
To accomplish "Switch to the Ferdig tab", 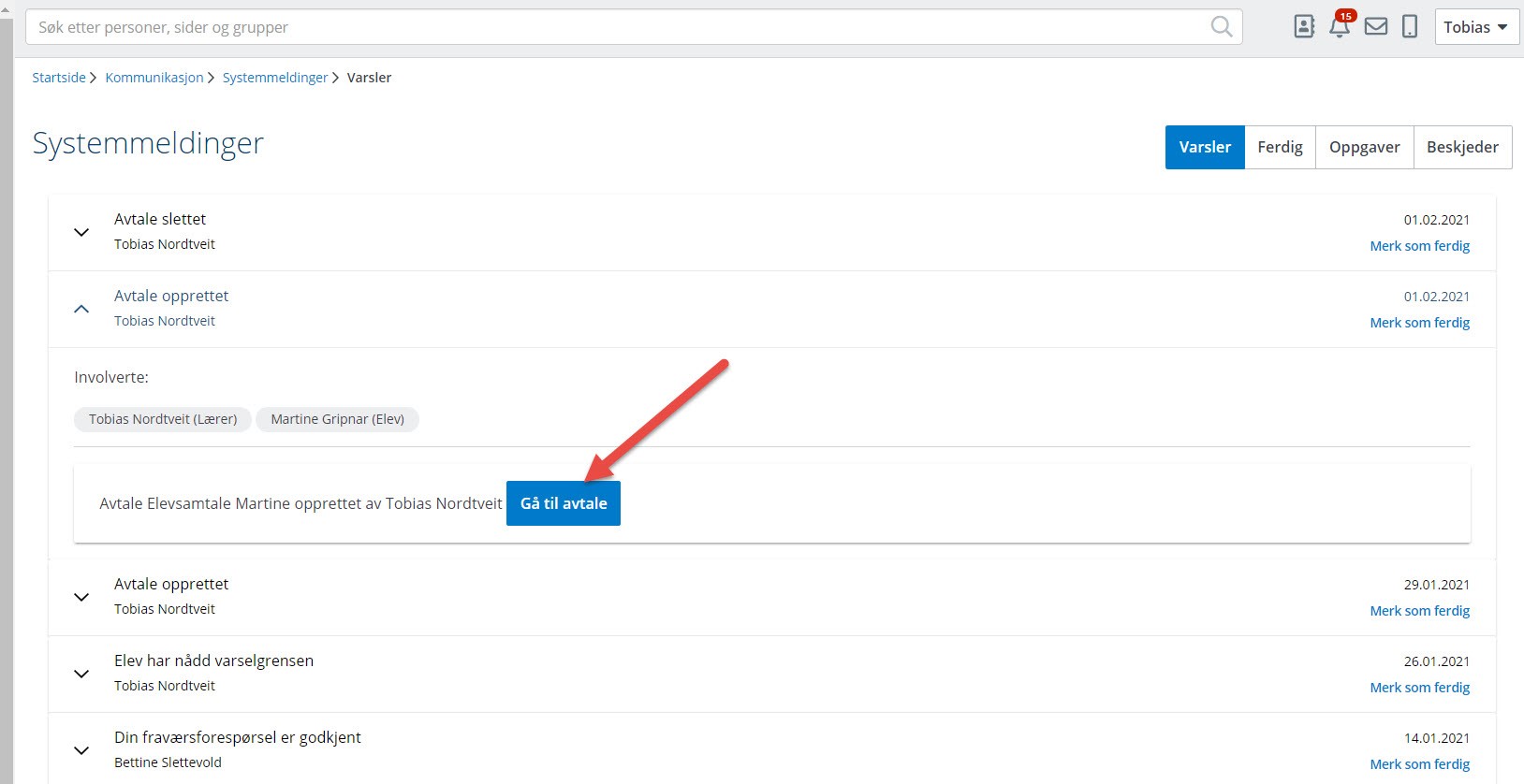I will (x=1280, y=147).
